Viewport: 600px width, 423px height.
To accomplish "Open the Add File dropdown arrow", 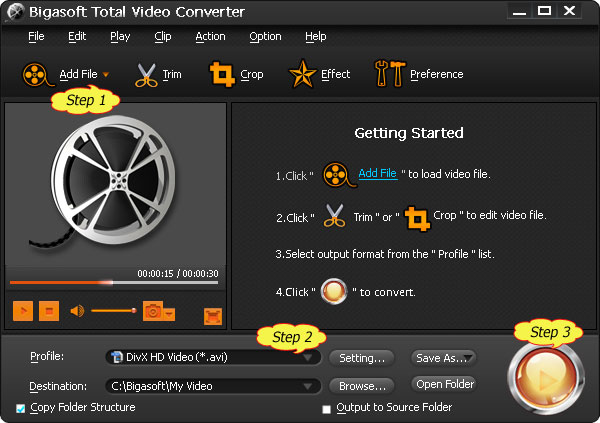I will pos(106,75).
